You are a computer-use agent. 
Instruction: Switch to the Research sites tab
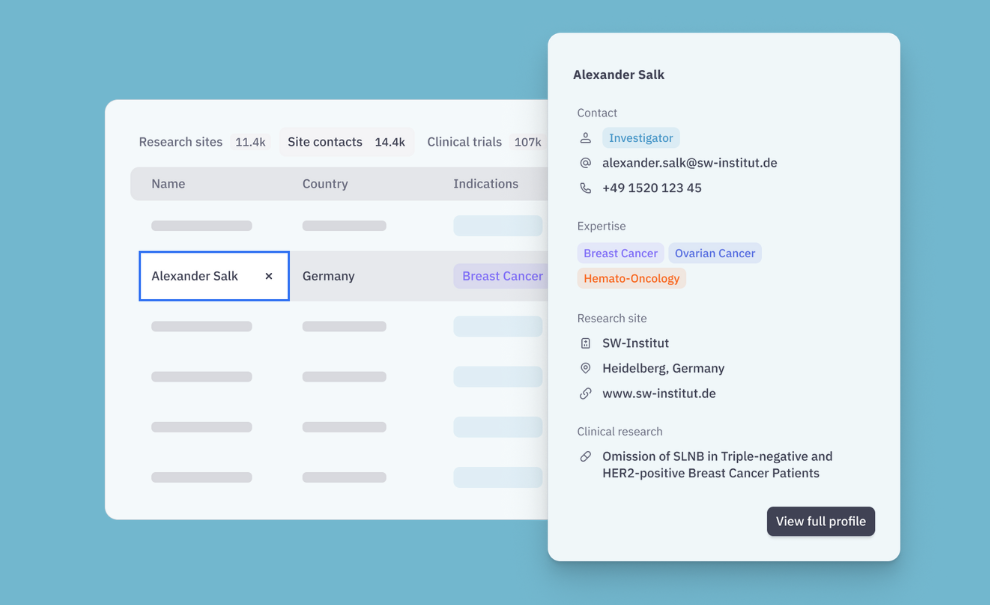pyautogui.click(x=181, y=142)
